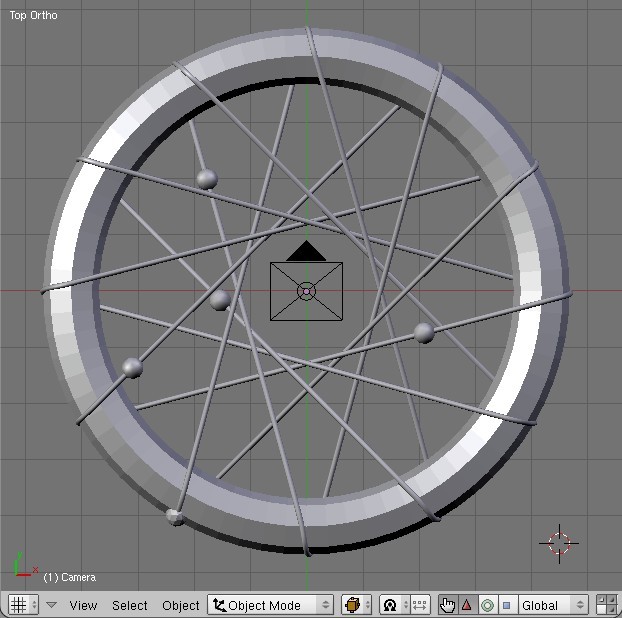Image resolution: width=622 pixels, height=618 pixels.
Task: Open the pivot point selector
Action: pyautogui.click(x=394, y=605)
